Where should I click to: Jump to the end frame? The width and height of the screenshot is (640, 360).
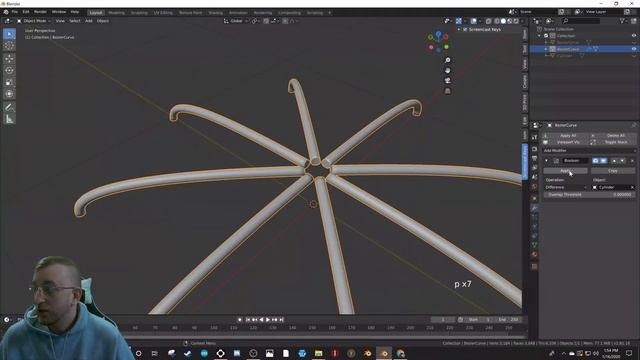tap(281, 320)
